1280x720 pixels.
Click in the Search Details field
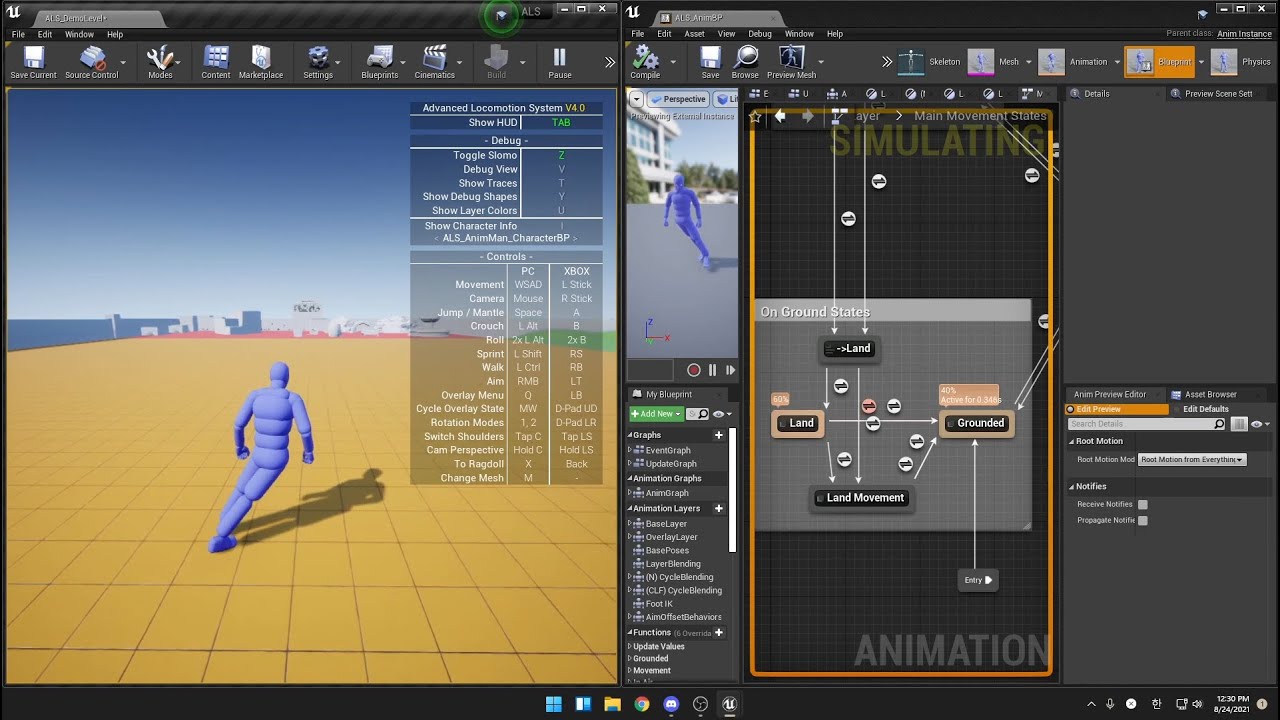coord(1146,424)
